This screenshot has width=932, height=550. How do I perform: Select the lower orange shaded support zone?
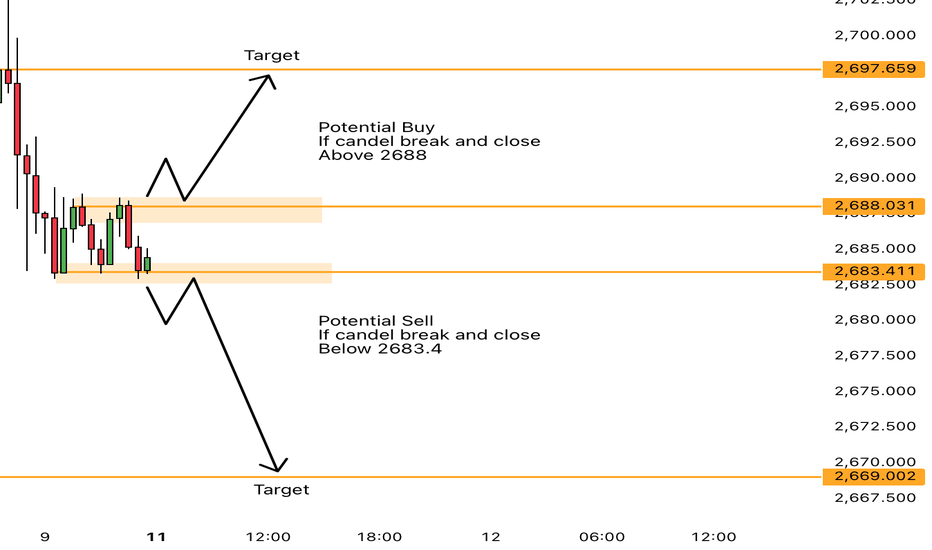coord(194,273)
